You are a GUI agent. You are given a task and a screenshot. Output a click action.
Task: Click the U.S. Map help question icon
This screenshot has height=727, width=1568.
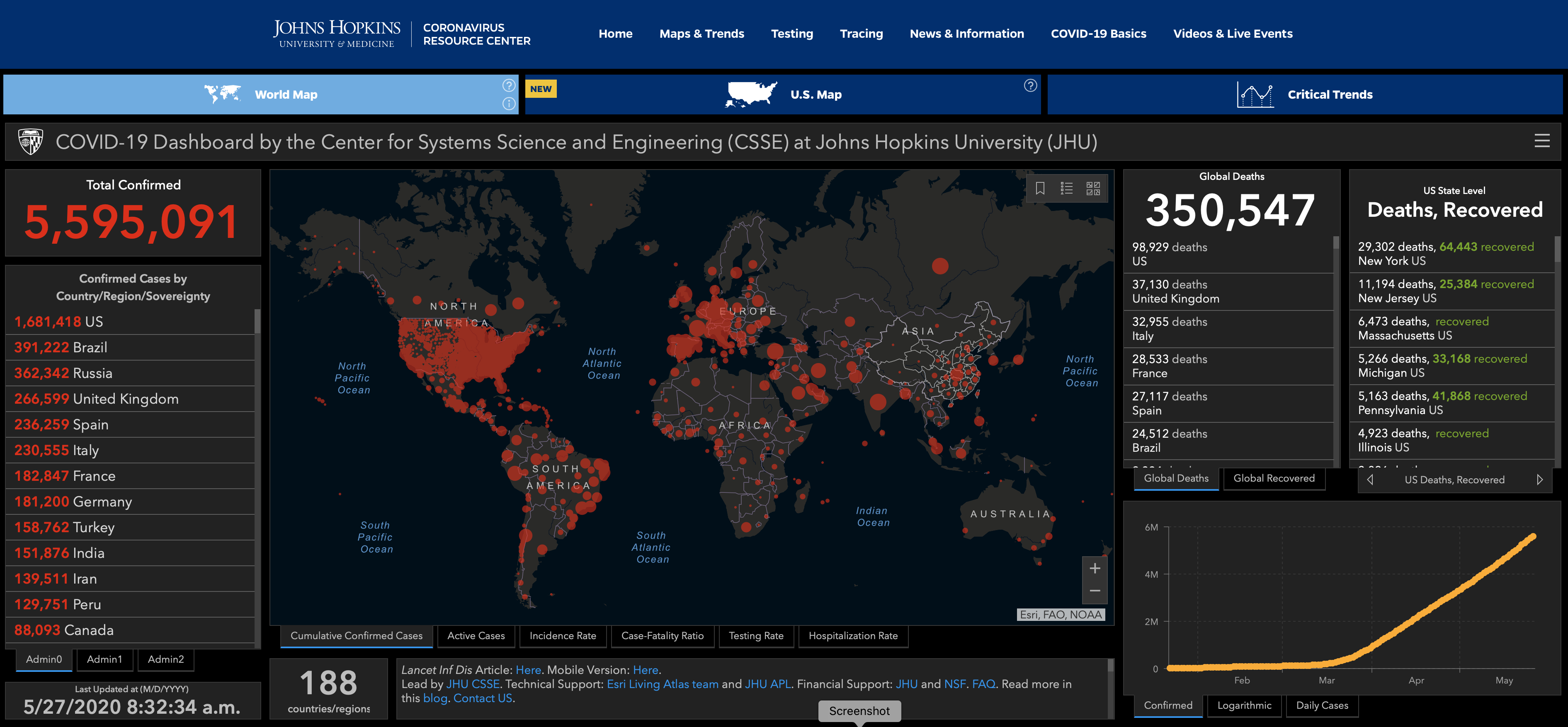point(1030,86)
